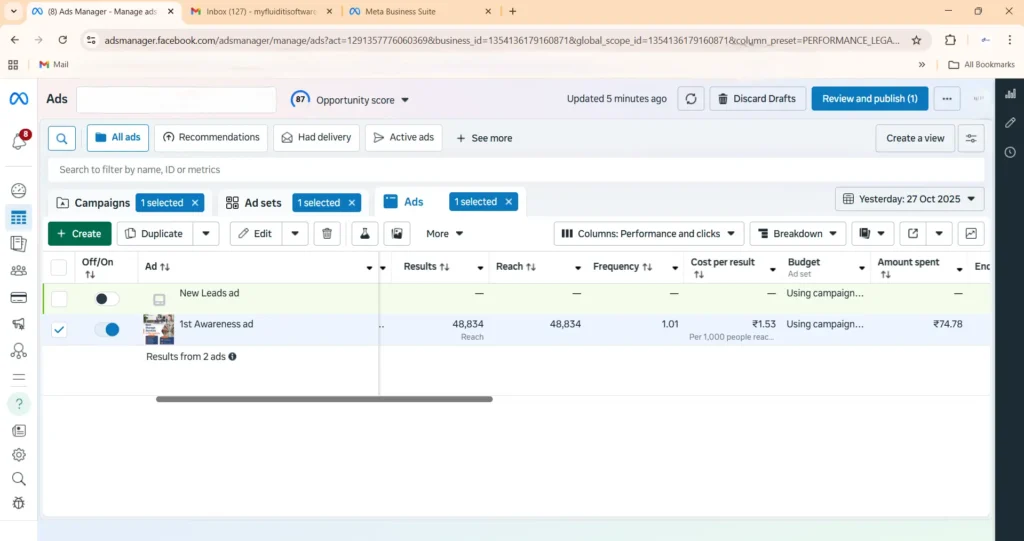Image resolution: width=1024 pixels, height=541 pixels.
Task: Open Billing card icon in sidebar
Action: coord(18,298)
